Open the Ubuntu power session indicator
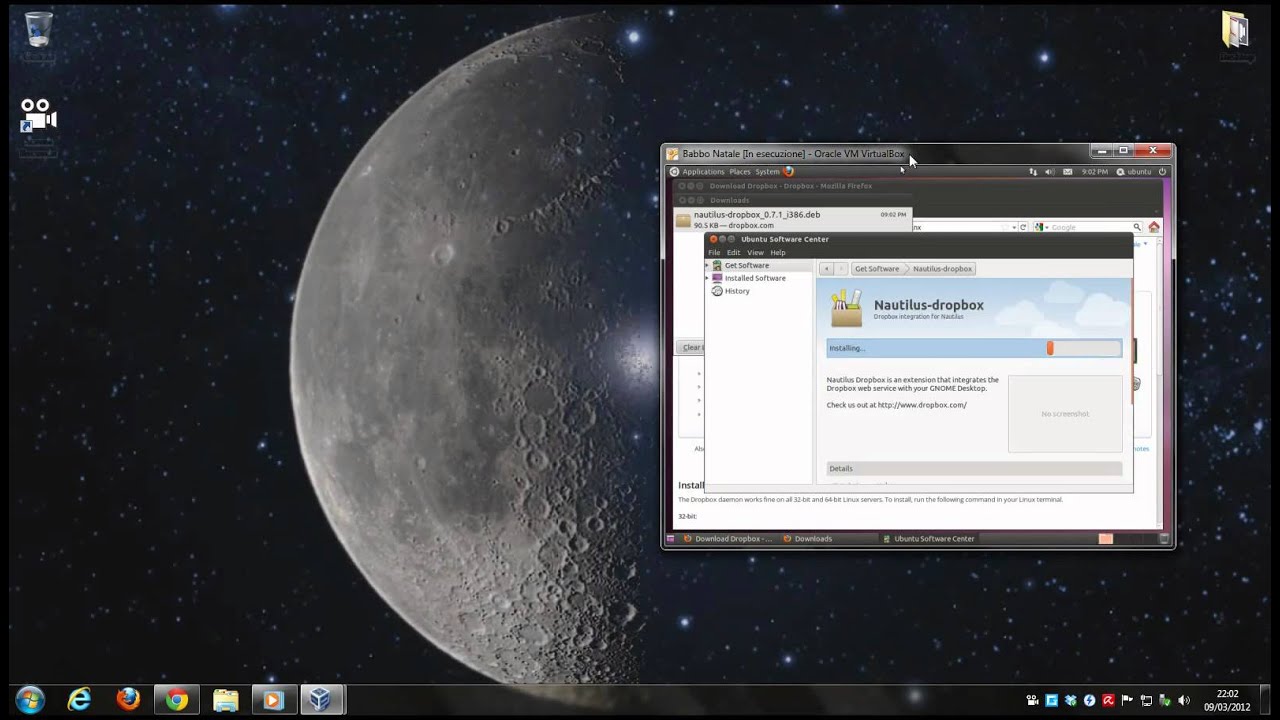Viewport: 1280px width, 720px height. point(1162,172)
